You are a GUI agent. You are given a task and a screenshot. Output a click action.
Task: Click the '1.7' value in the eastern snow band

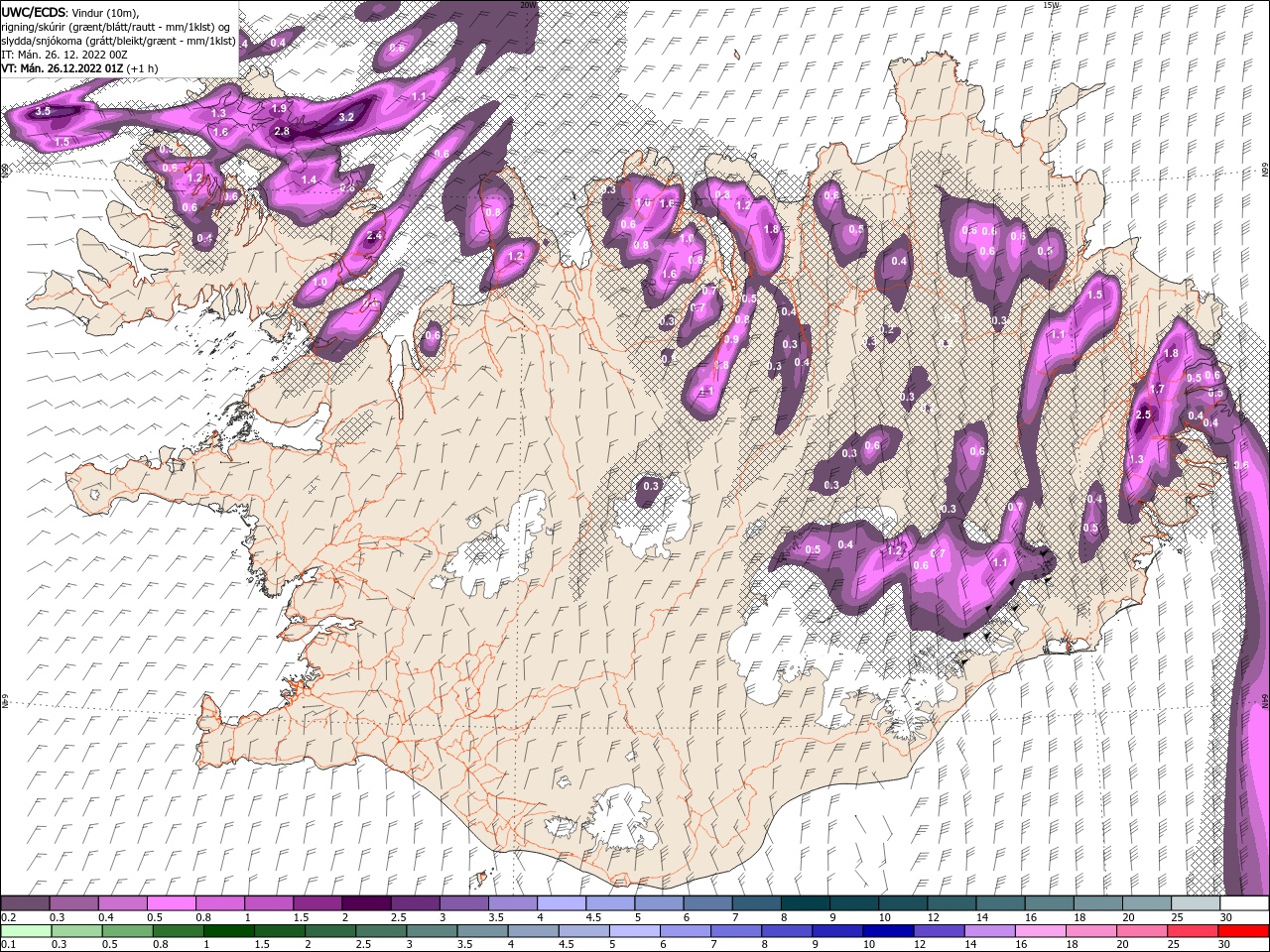pyautogui.click(x=1157, y=389)
